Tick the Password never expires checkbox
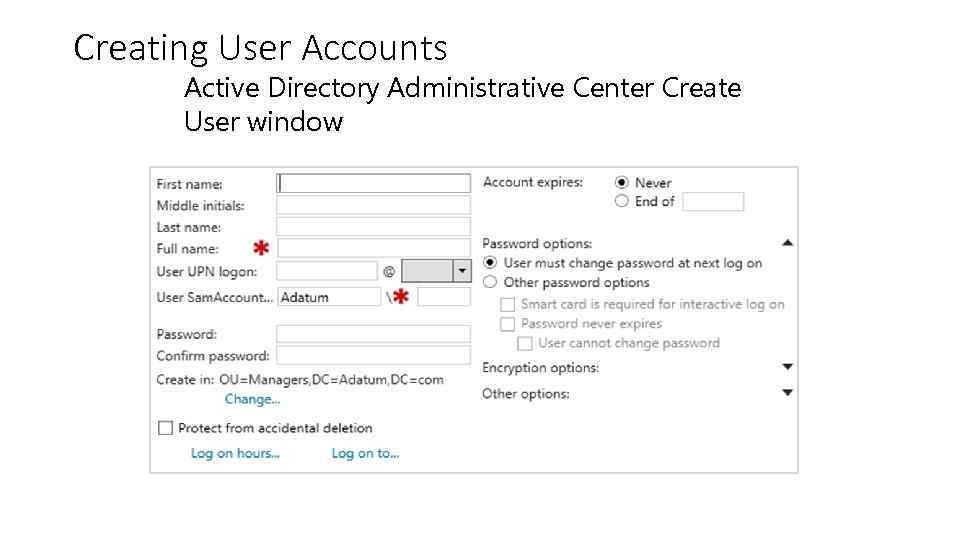The width and height of the screenshot is (960, 540). (x=508, y=324)
